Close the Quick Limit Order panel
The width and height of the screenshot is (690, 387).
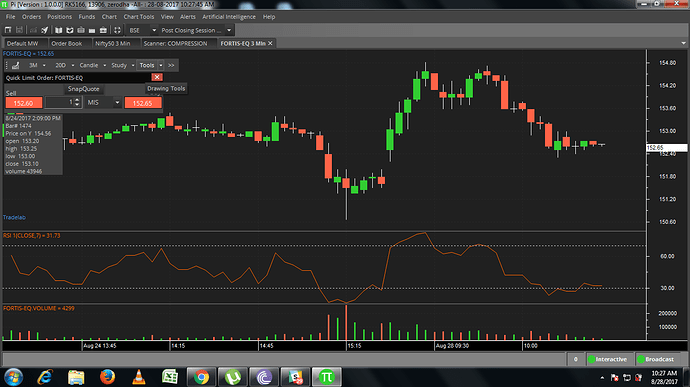coord(157,77)
